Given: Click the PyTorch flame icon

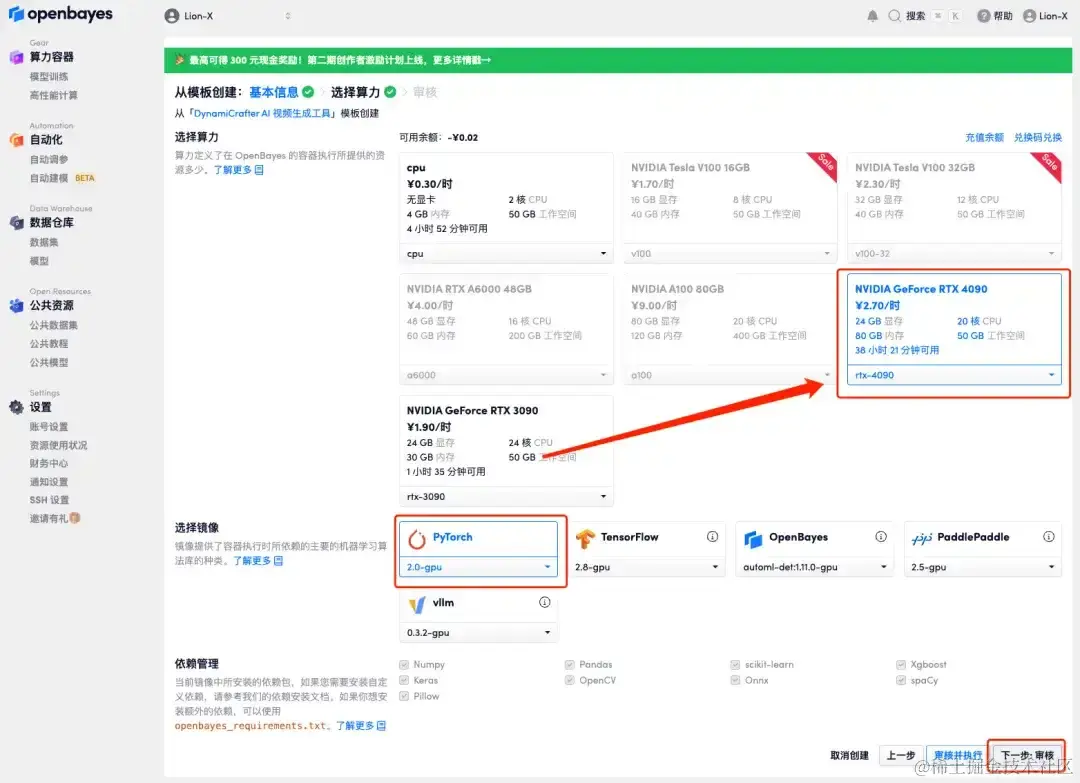Looking at the screenshot, I should [417, 539].
